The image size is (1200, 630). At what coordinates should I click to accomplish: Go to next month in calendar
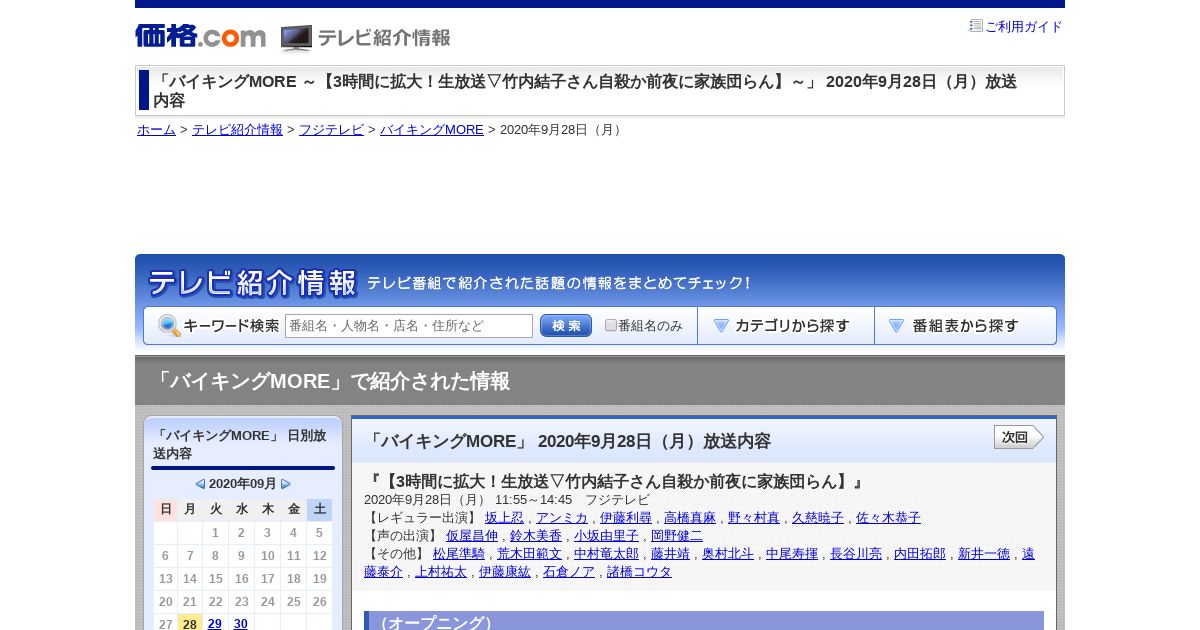[x=286, y=484]
